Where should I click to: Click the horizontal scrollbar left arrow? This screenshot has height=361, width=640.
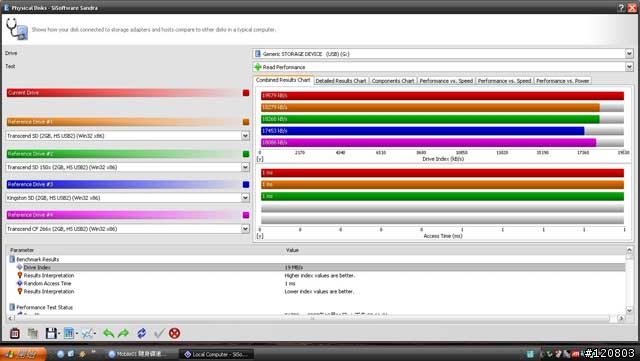[x=11, y=318]
